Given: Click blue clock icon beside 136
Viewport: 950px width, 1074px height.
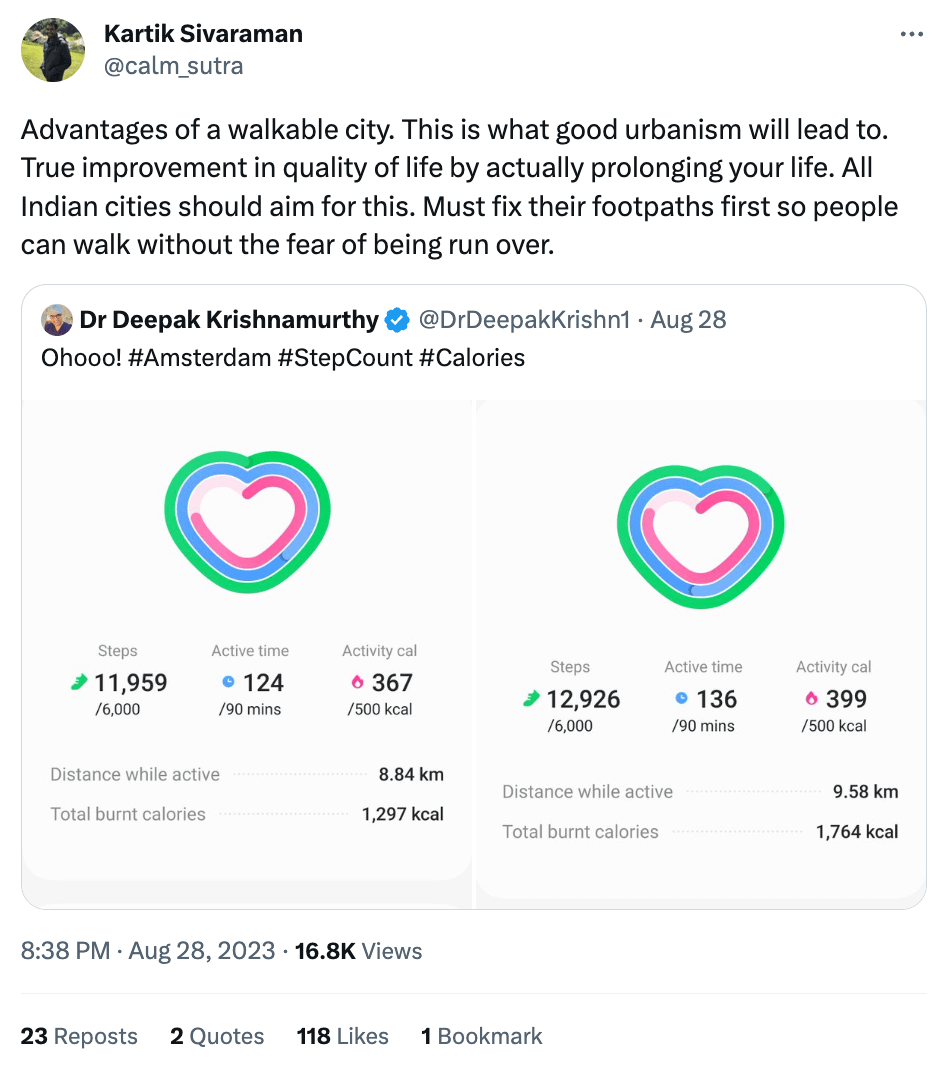Looking at the screenshot, I should coord(682,698).
